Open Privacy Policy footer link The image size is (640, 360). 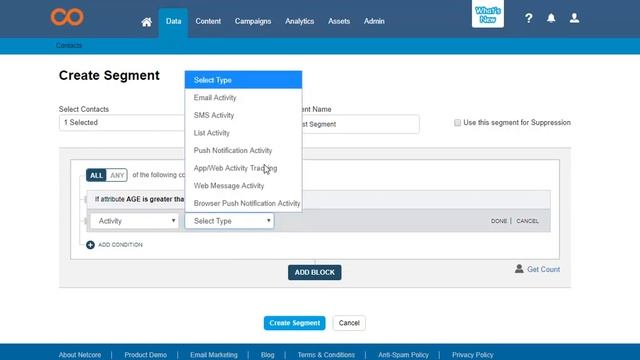(472, 355)
